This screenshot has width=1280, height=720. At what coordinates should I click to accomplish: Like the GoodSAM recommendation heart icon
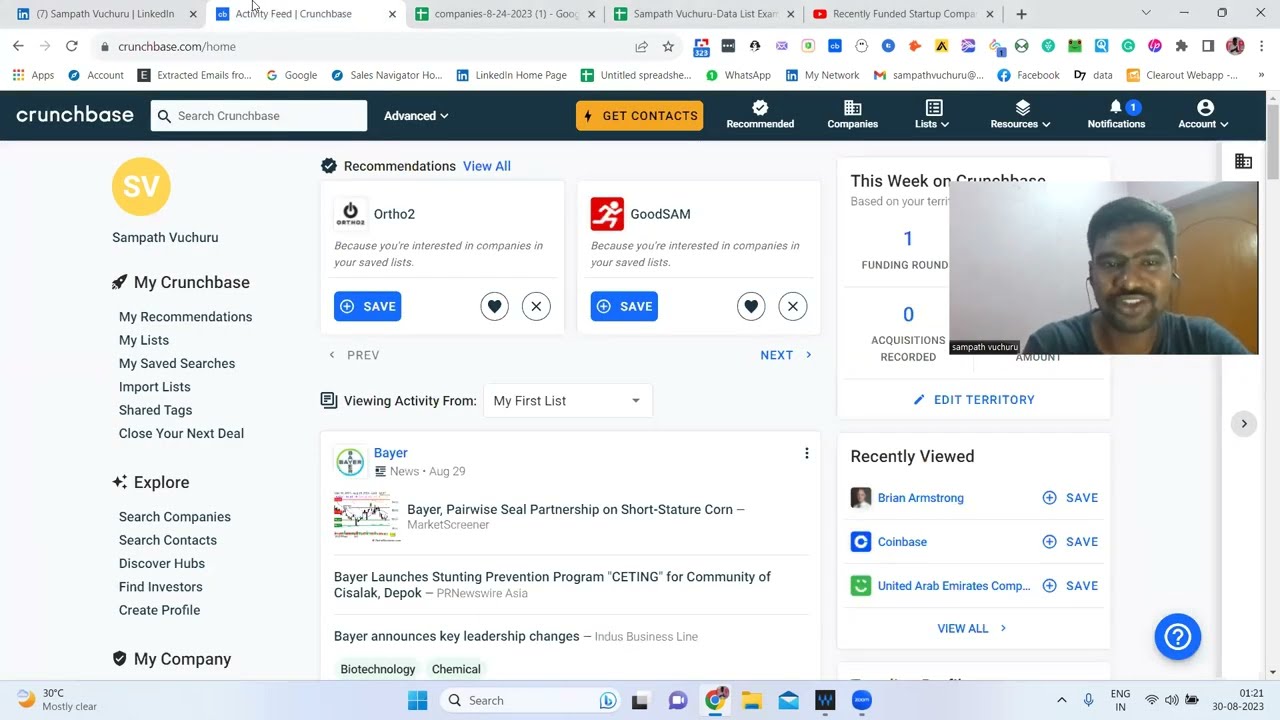click(751, 306)
